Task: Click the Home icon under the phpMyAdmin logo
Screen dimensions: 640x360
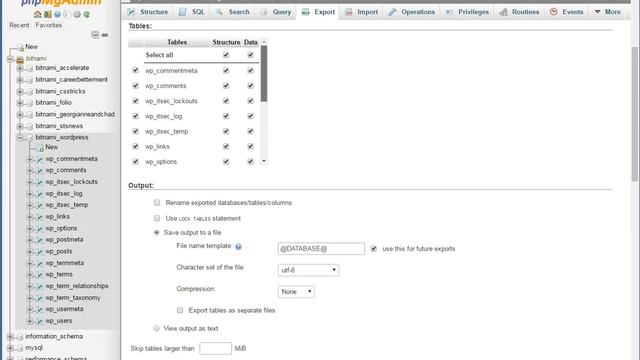Action: (x=38, y=14)
